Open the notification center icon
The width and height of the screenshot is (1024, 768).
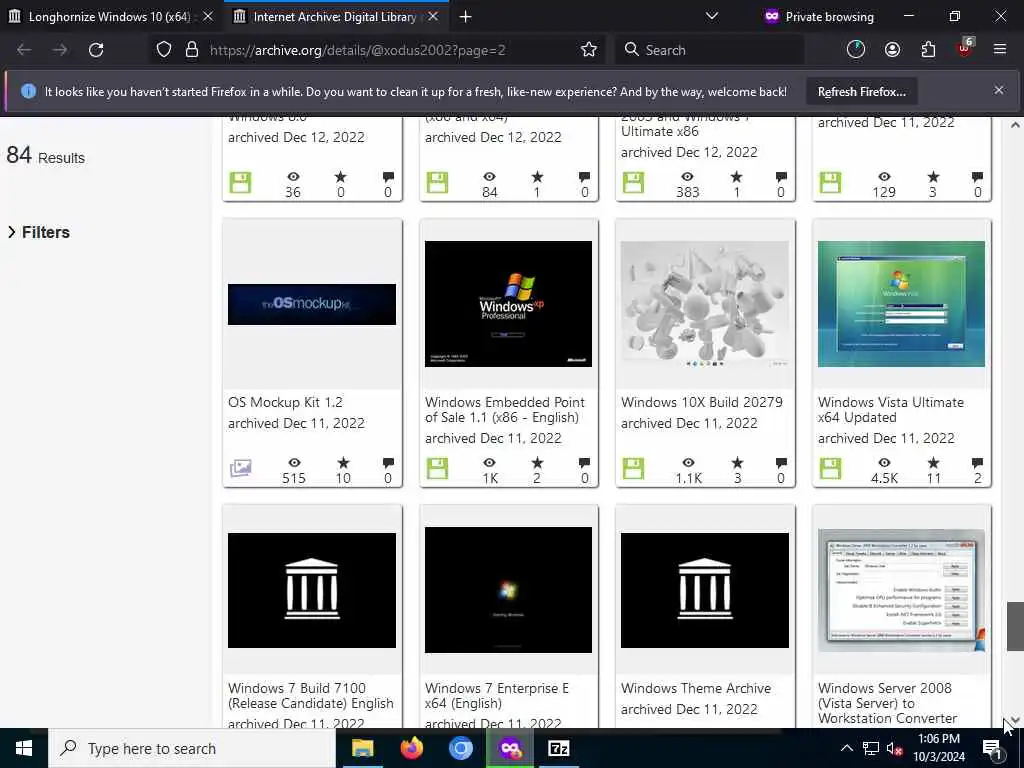[x=993, y=749]
